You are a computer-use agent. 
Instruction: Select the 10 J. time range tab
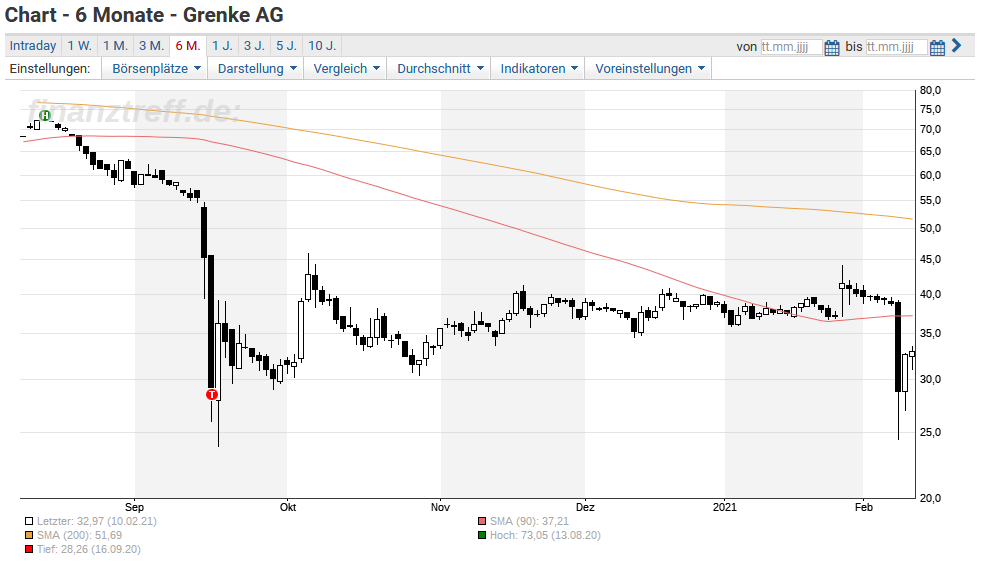click(x=322, y=46)
